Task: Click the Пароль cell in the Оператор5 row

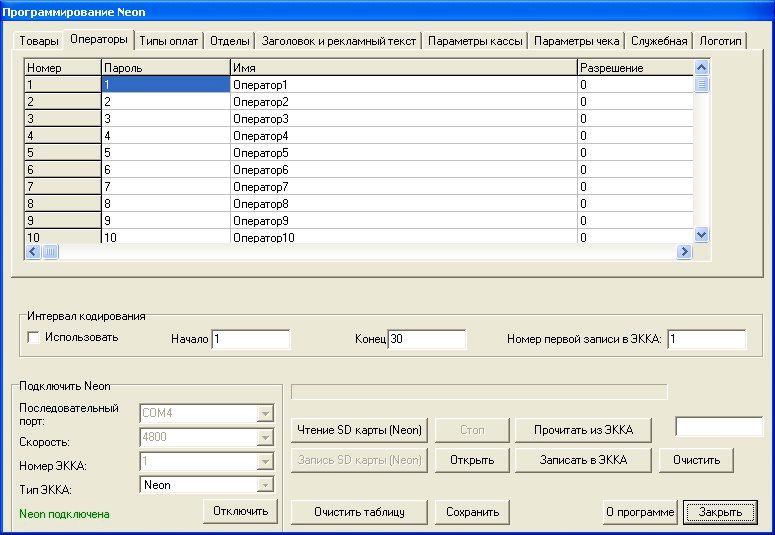Action: tap(166, 153)
